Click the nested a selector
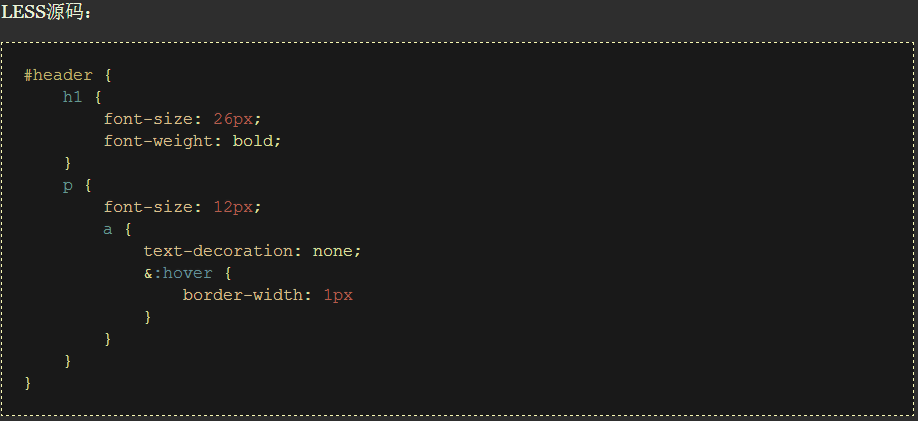The height and width of the screenshot is (421, 918). 108,229
